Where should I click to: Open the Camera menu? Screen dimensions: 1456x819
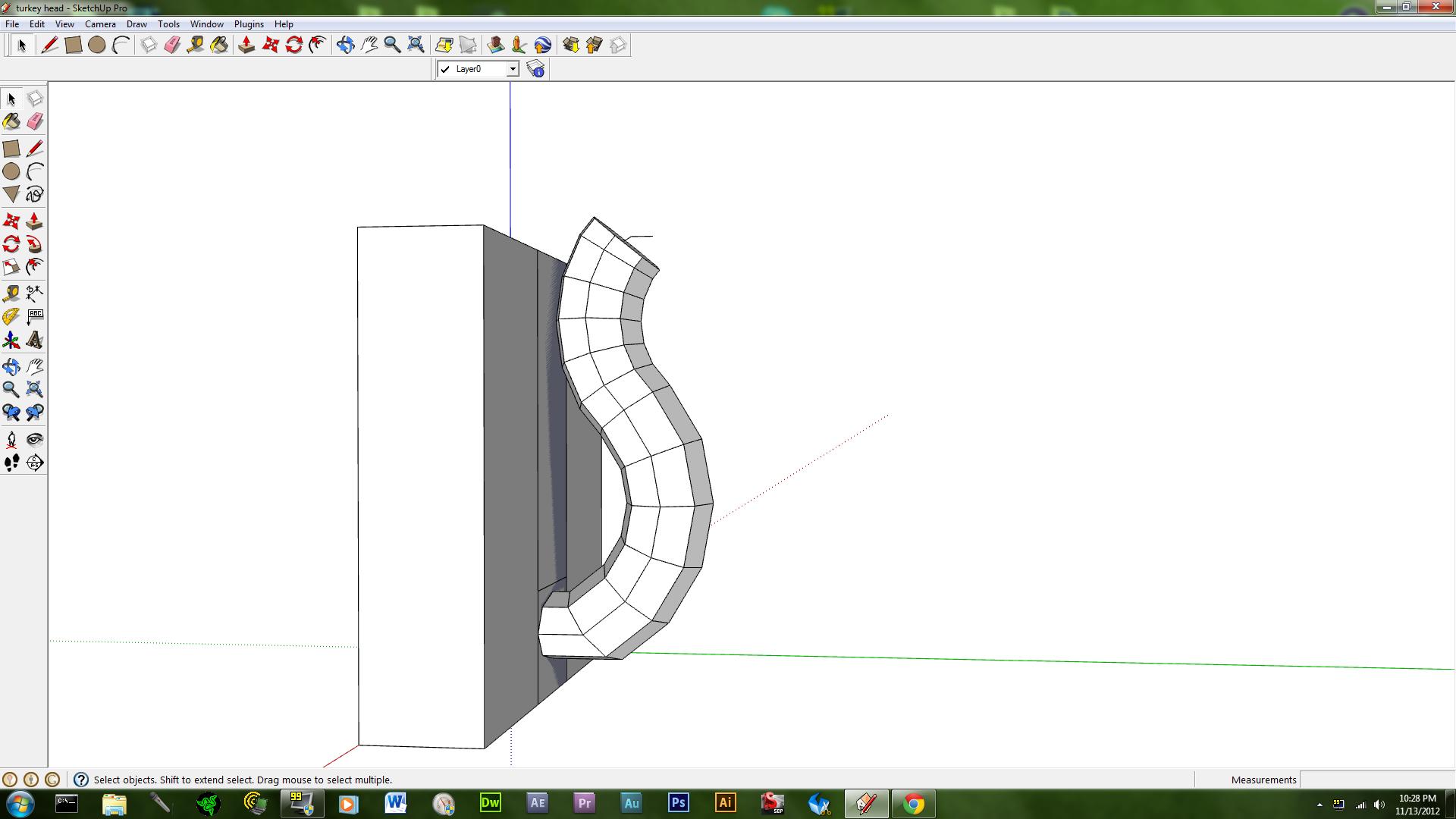(x=100, y=24)
